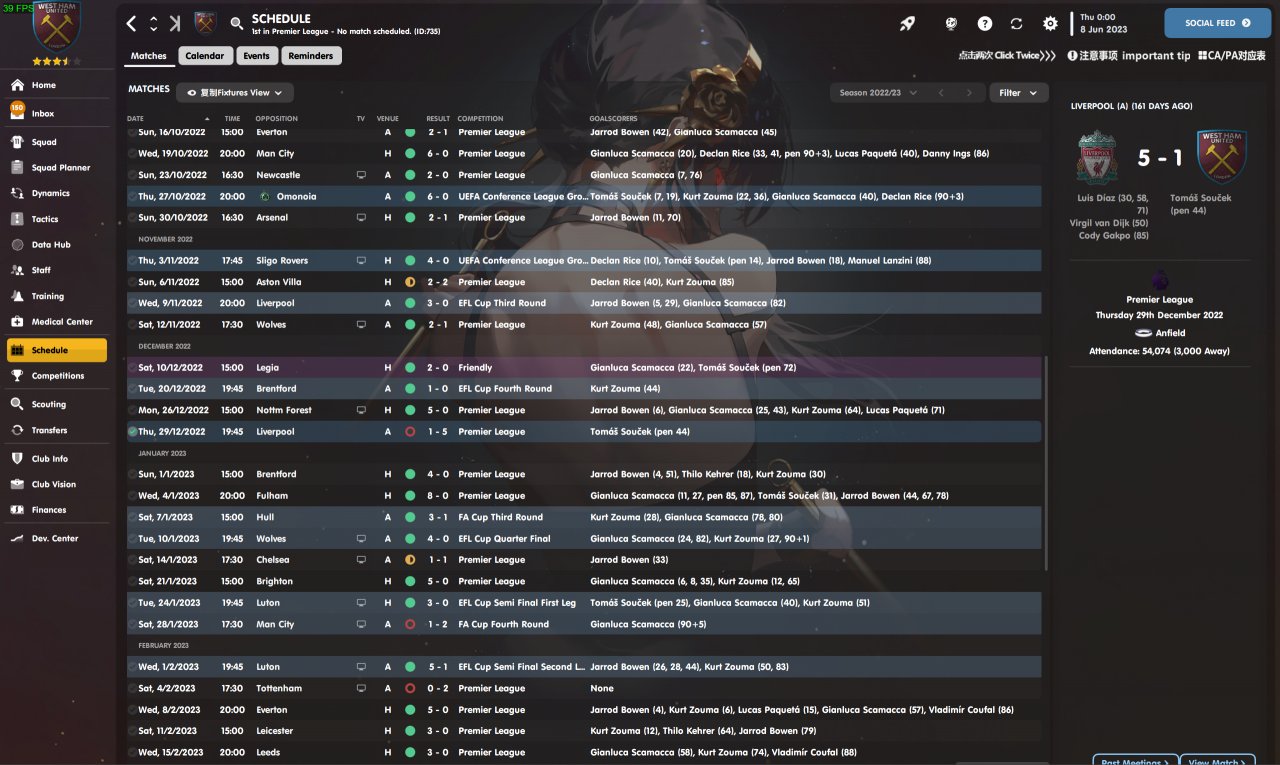Viewport: 1280px width, 765px height.
Task: Click the Social Feed button
Action: pos(1217,23)
